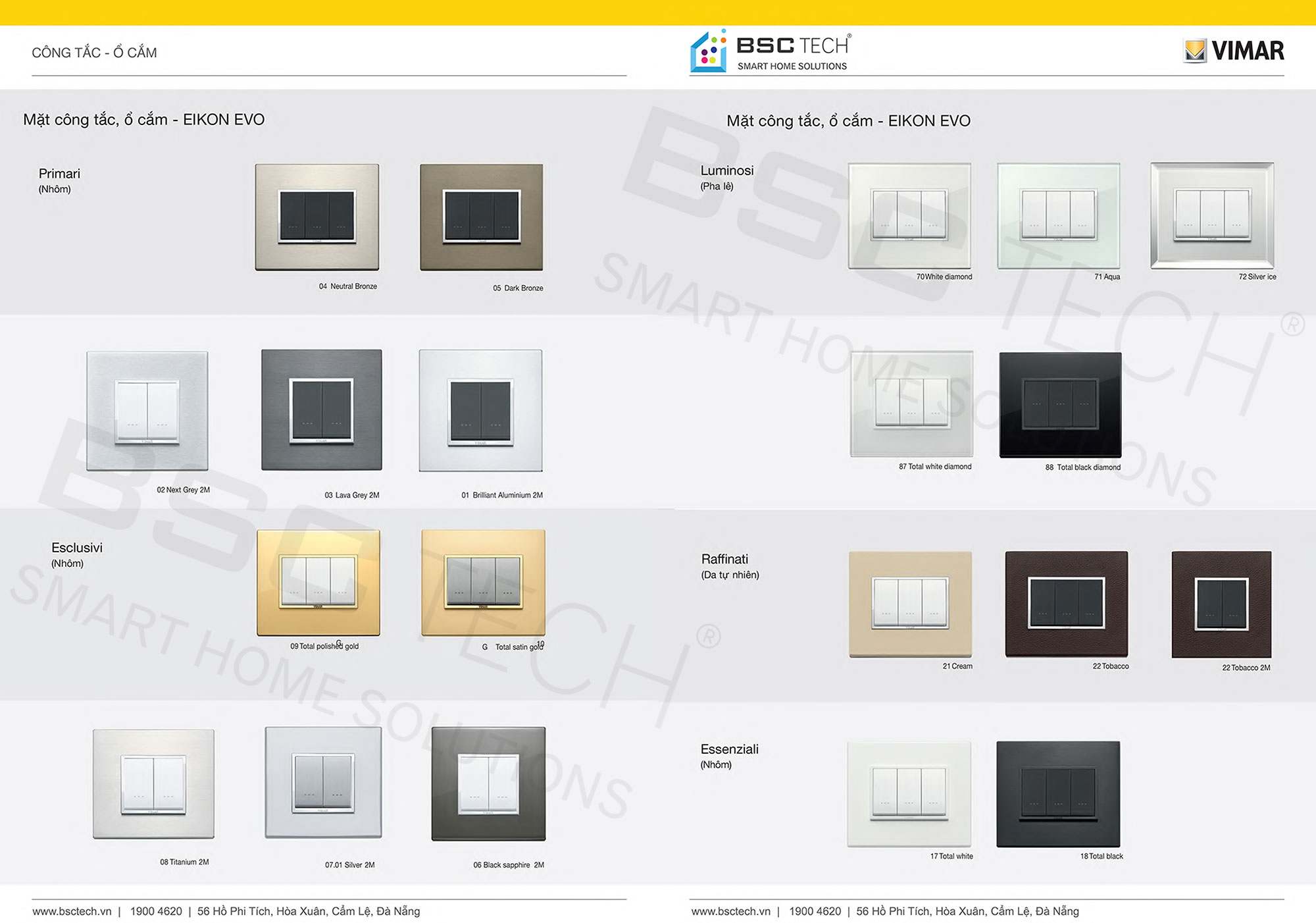Select the 05 Dark Bronze plate image
The width and height of the screenshot is (1316, 923).
click(x=482, y=217)
